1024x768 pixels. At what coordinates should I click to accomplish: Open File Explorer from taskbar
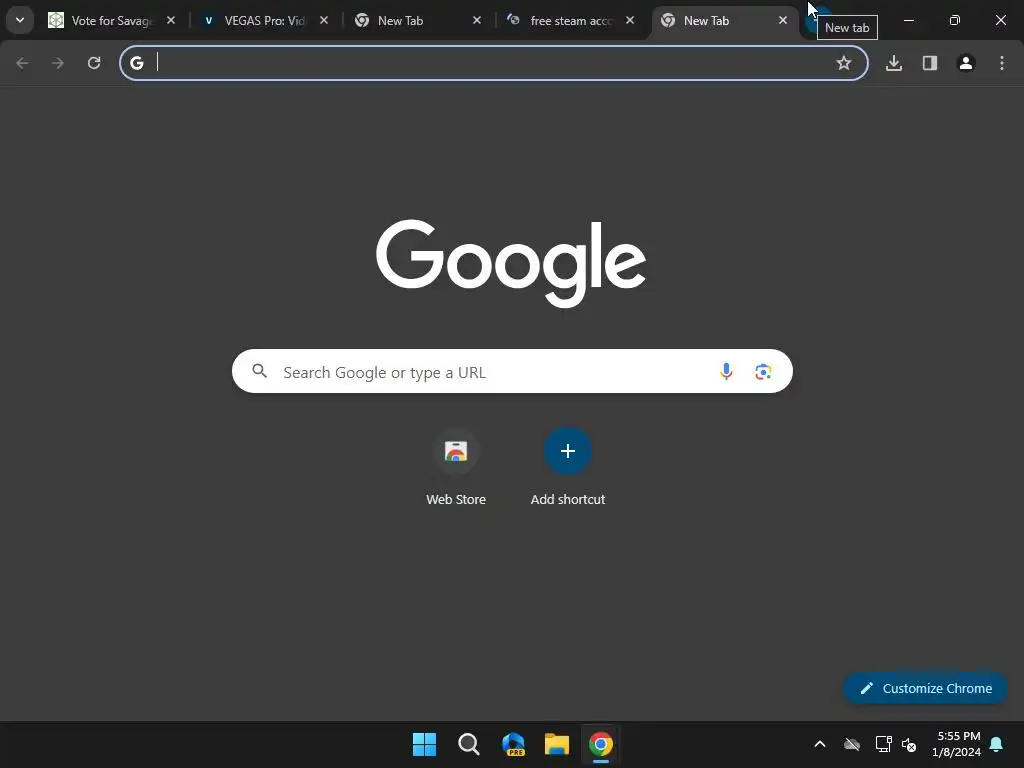[557, 744]
